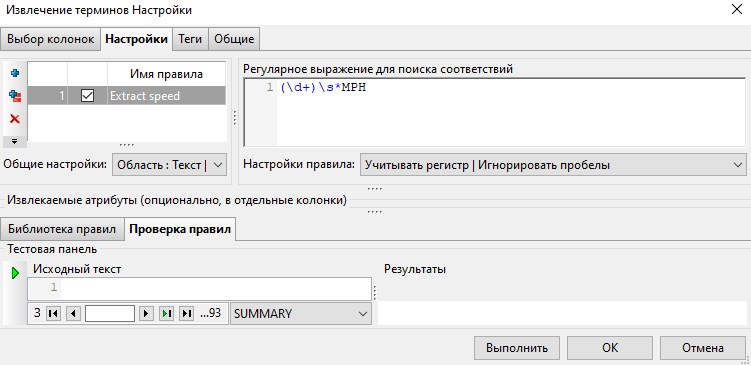The height and width of the screenshot is (365, 751).
Task: Open the Теги tab
Action: (x=191, y=39)
